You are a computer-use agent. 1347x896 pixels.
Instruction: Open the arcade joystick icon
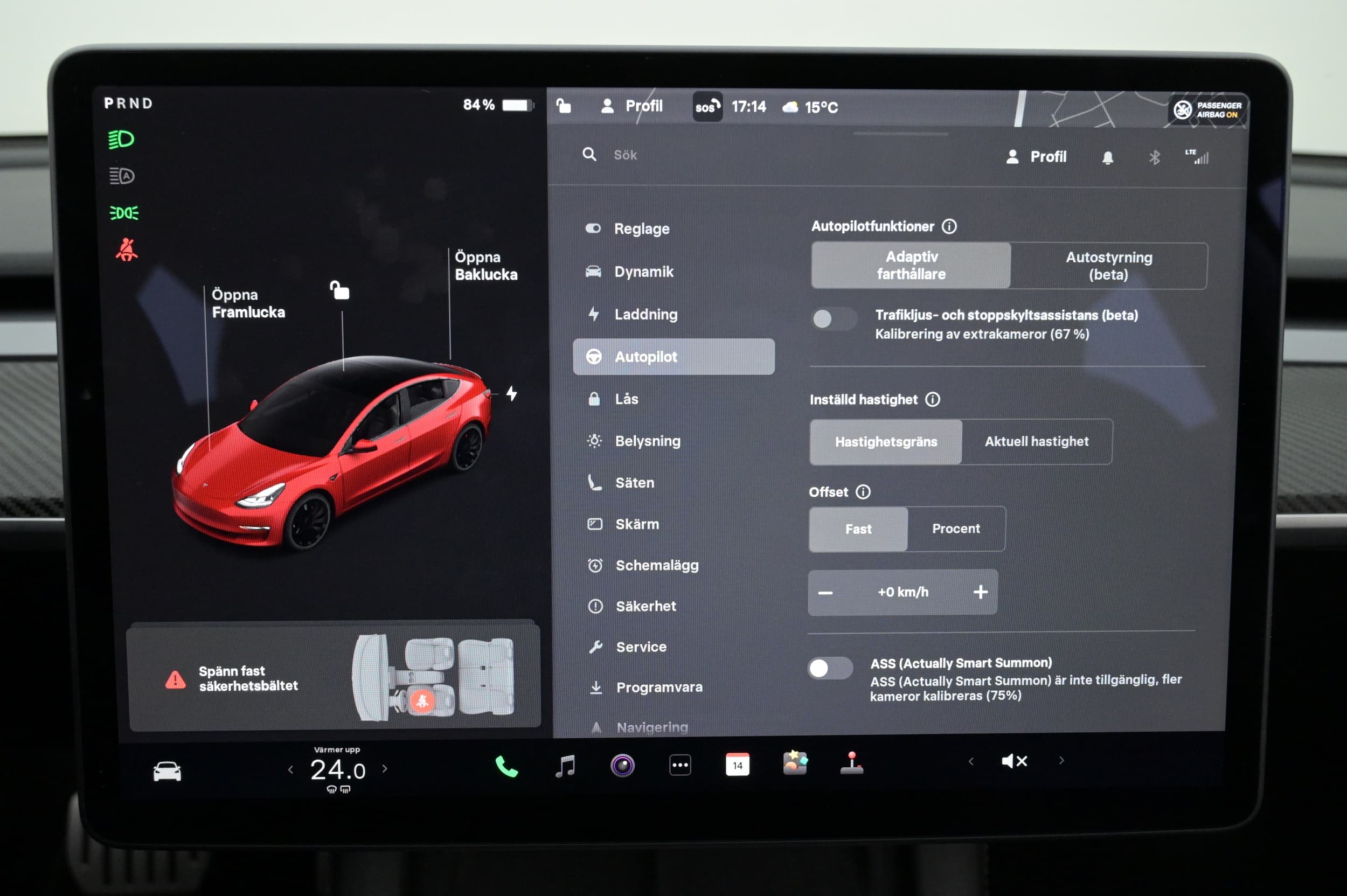coord(851,763)
